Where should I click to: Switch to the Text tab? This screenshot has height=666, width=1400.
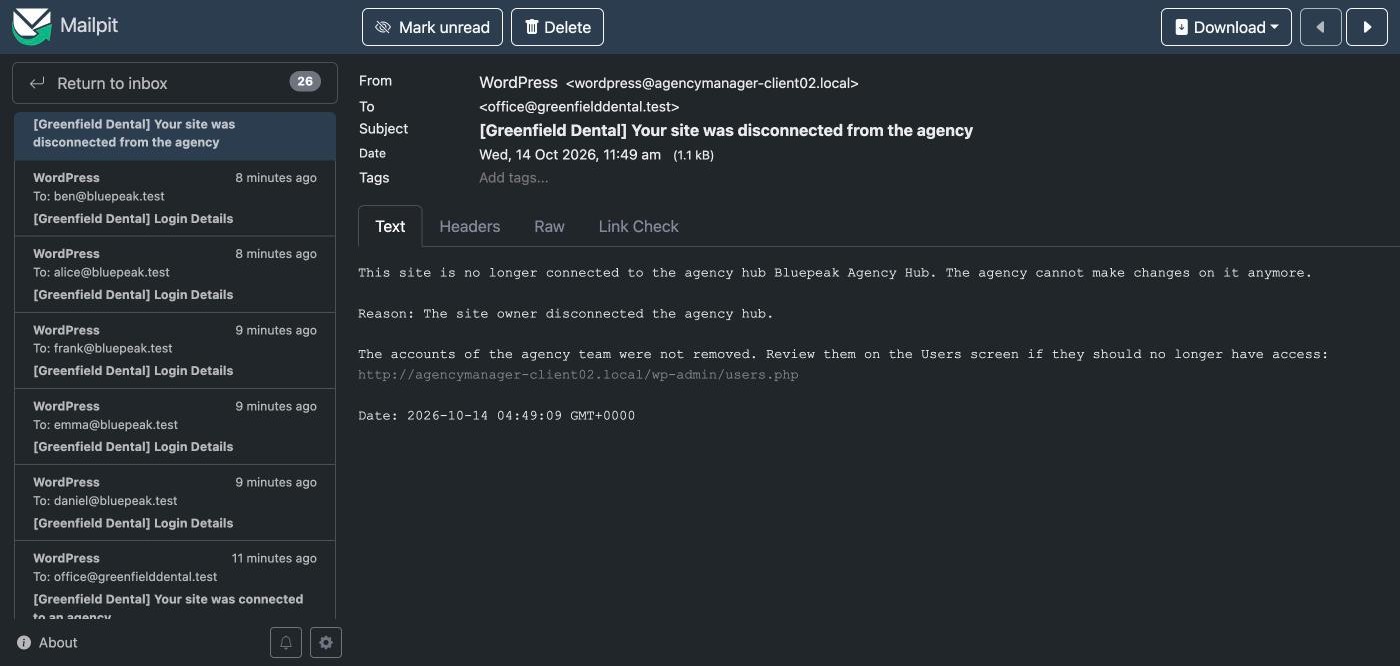point(390,226)
